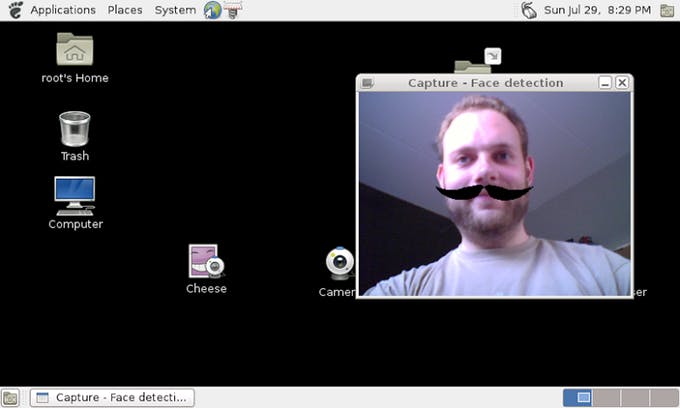Viewport: 680px width, 408px height.
Task: Select the Trash icon on desktop
Action: pyautogui.click(x=75, y=129)
